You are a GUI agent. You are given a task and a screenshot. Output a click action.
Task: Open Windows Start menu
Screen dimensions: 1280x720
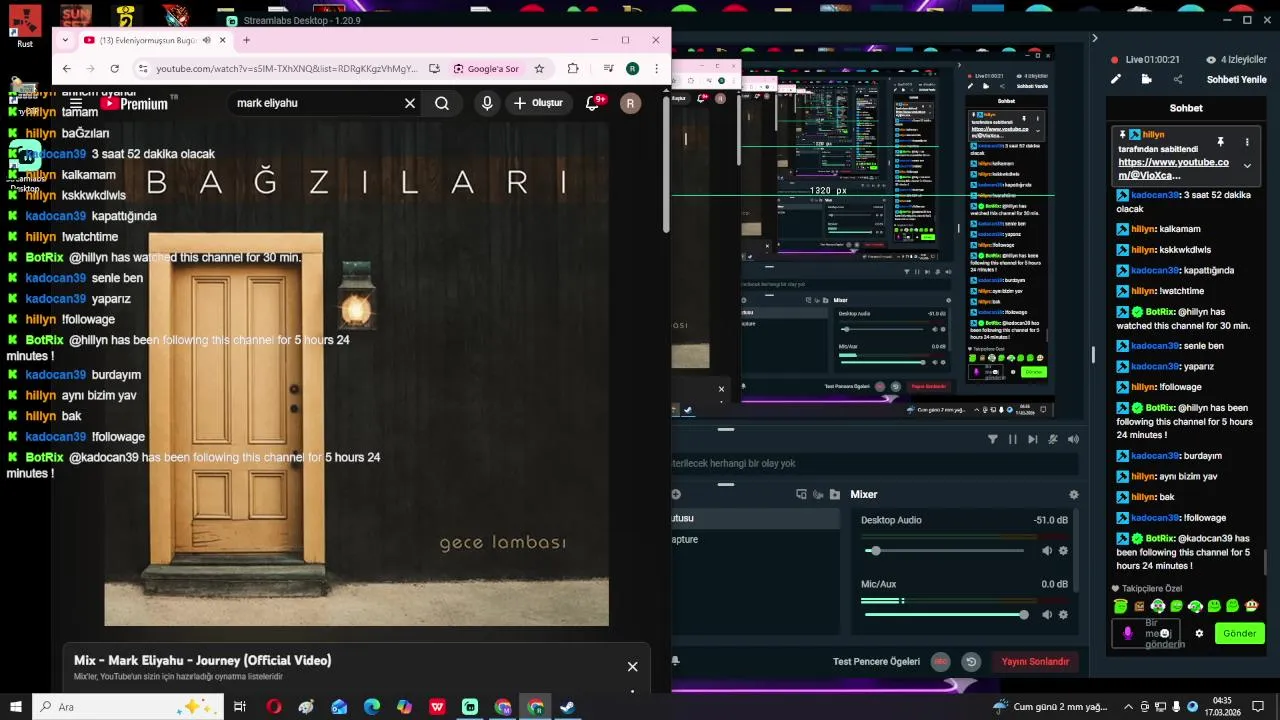(16, 707)
